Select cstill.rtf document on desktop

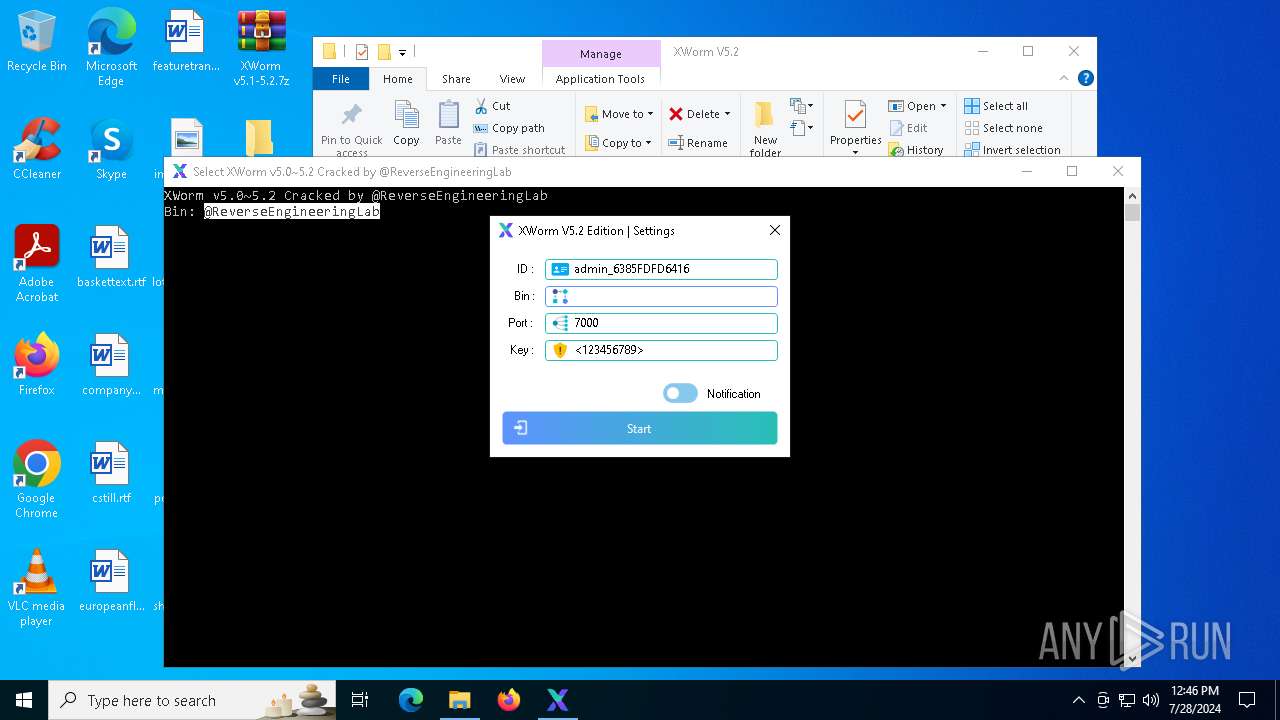tap(111, 473)
